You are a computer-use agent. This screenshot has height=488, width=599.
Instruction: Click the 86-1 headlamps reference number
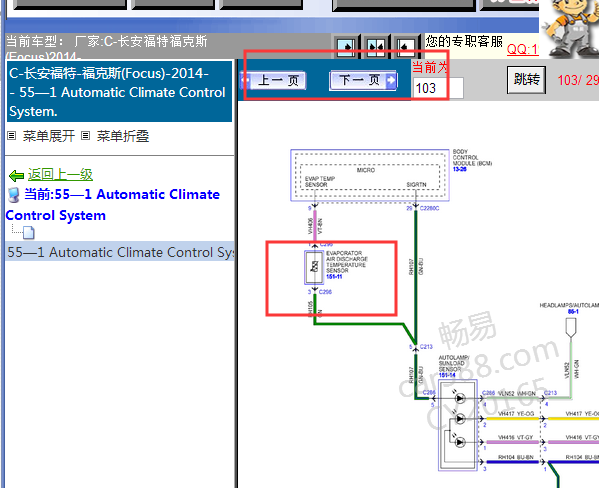coord(573,312)
